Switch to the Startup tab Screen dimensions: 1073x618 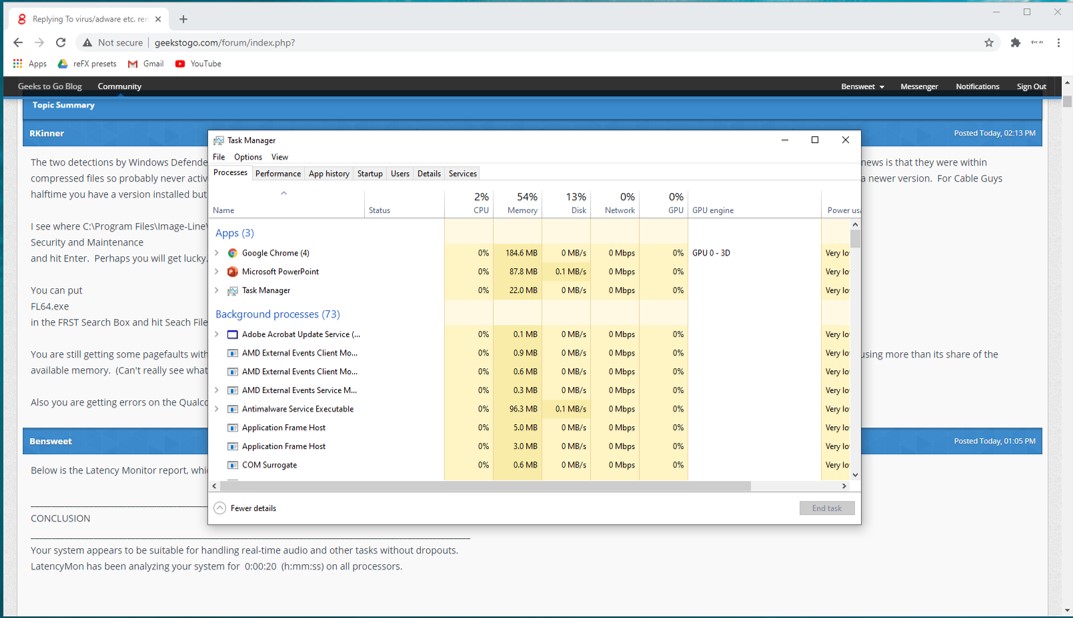coord(370,174)
